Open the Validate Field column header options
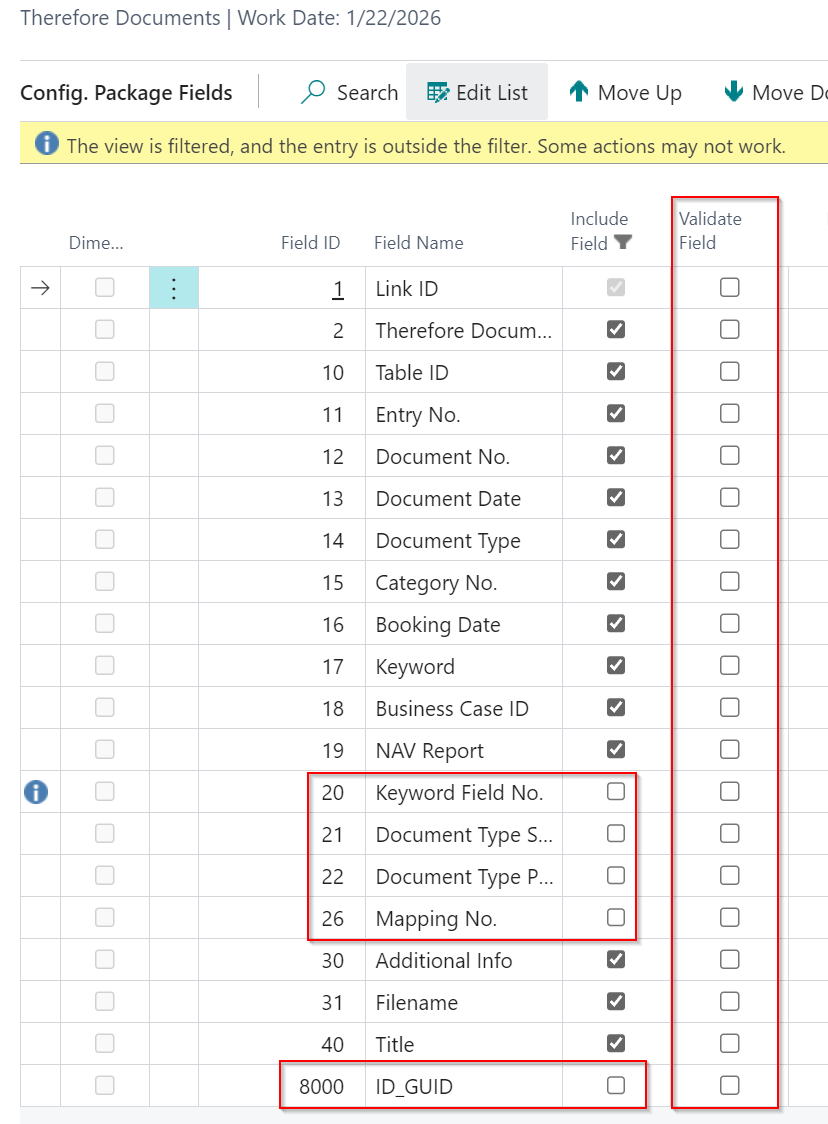Viewport: 828px width, 1124px height. tap(710, 230)
